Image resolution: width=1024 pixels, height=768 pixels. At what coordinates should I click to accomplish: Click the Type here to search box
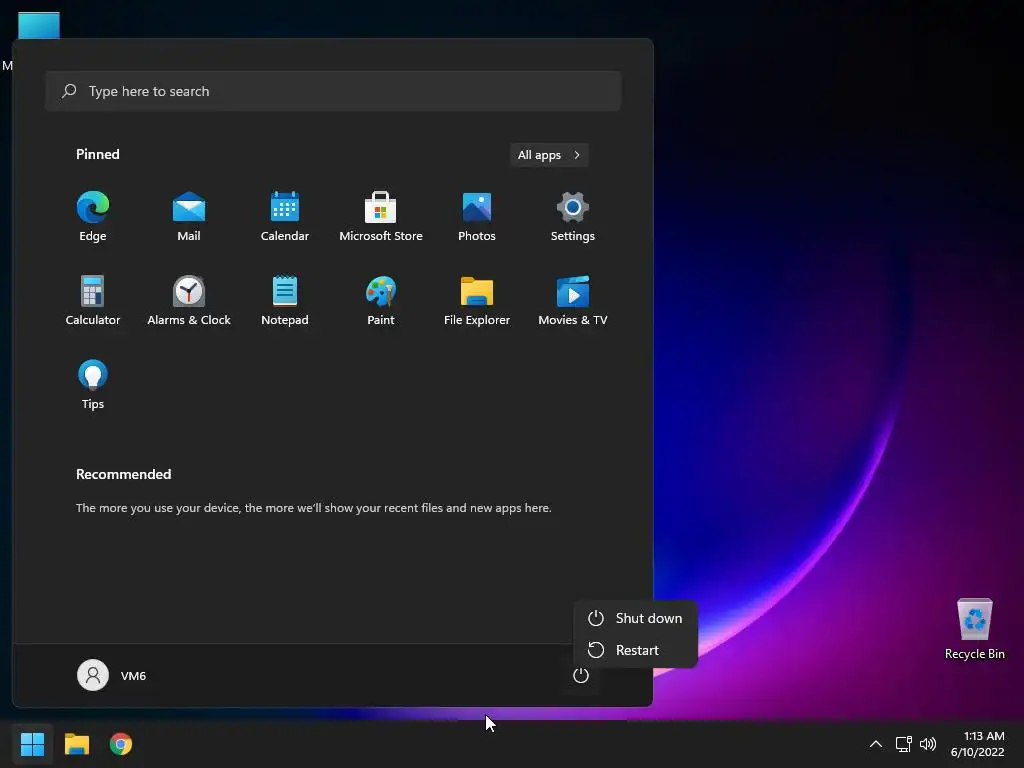(x=333, y=91)
